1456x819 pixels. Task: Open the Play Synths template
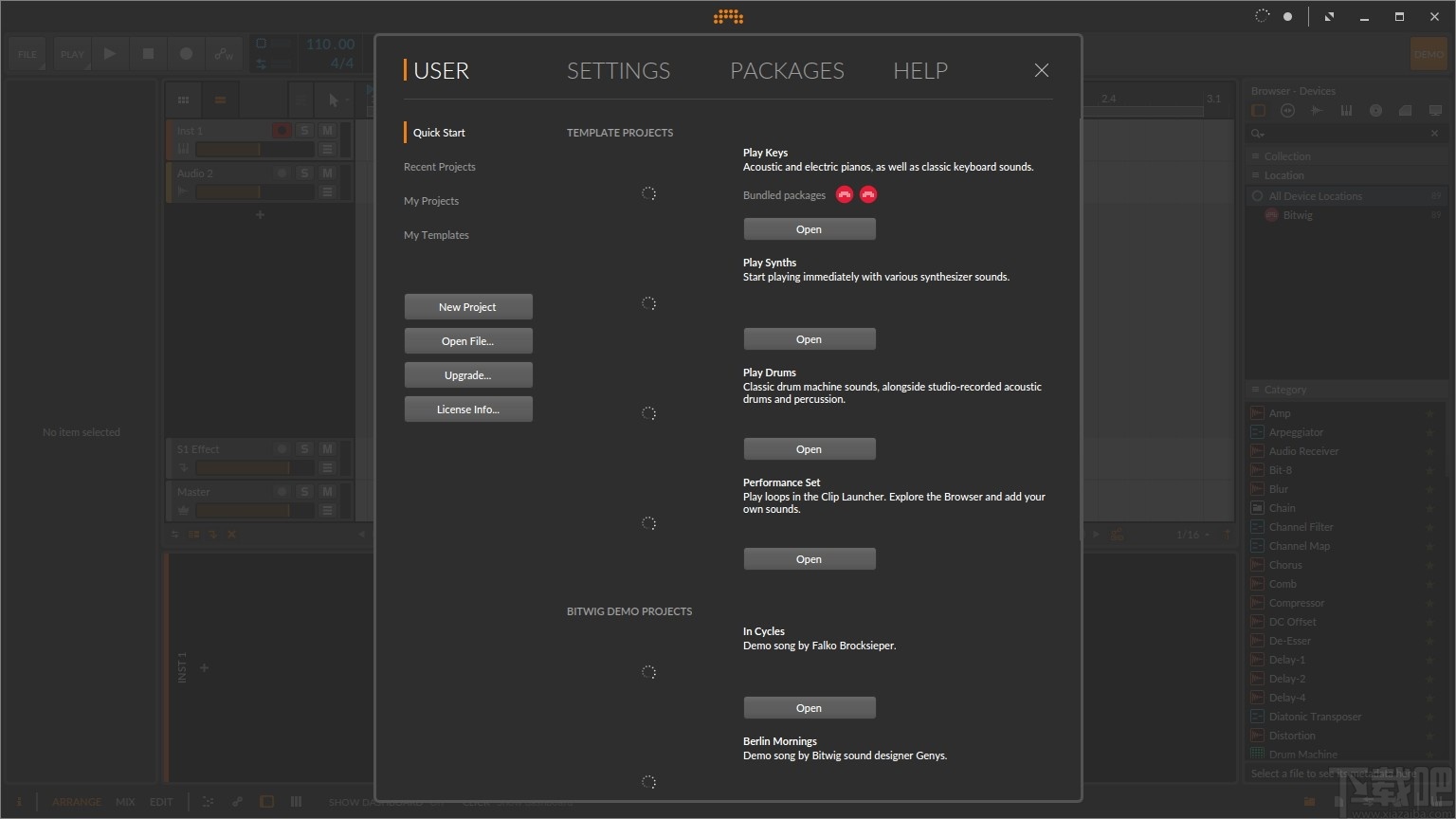tap(810, 338)
